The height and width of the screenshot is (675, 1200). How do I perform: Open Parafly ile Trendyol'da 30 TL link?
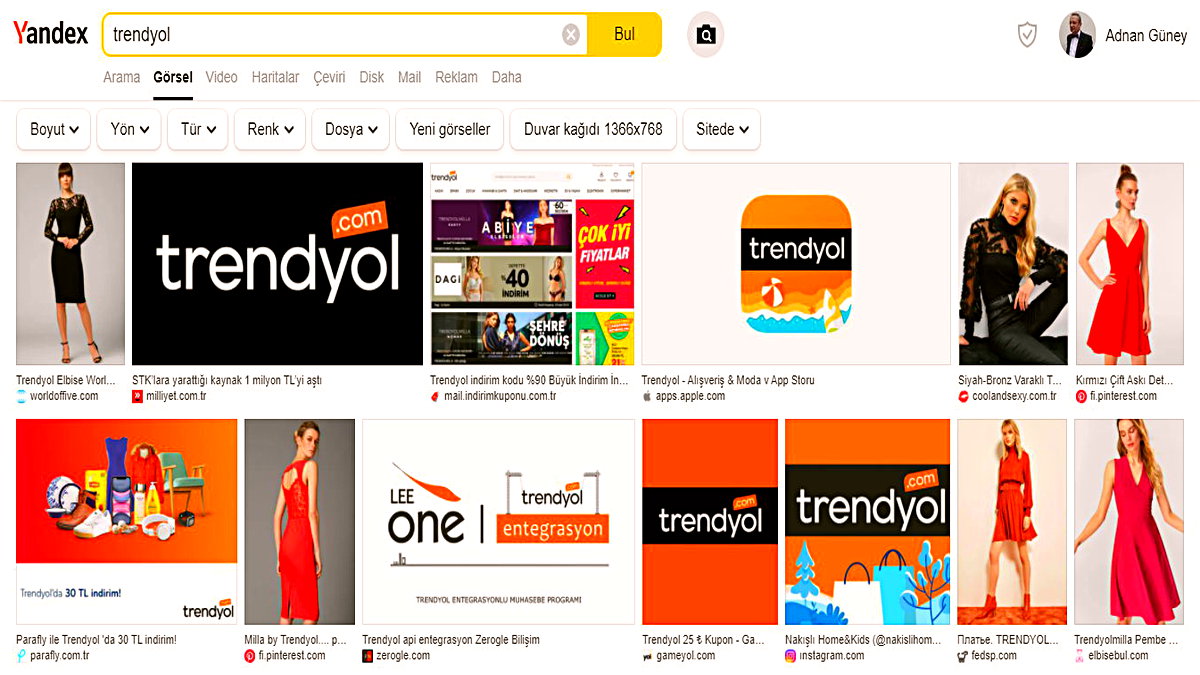pos(96,640)
